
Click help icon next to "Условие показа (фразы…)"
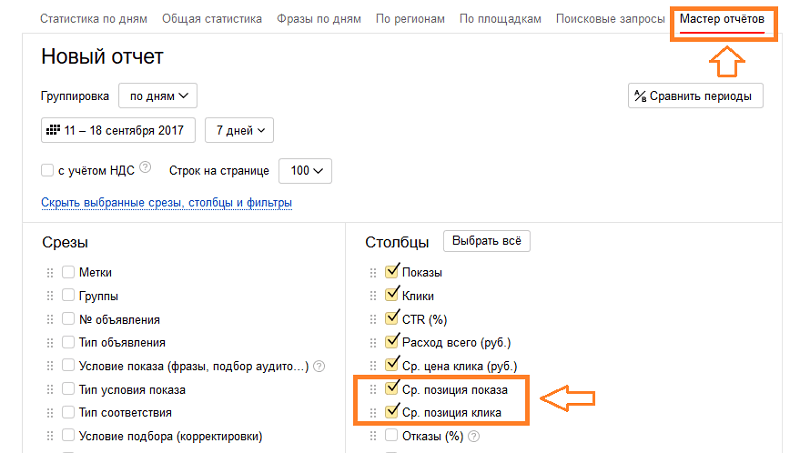[318, 366]
